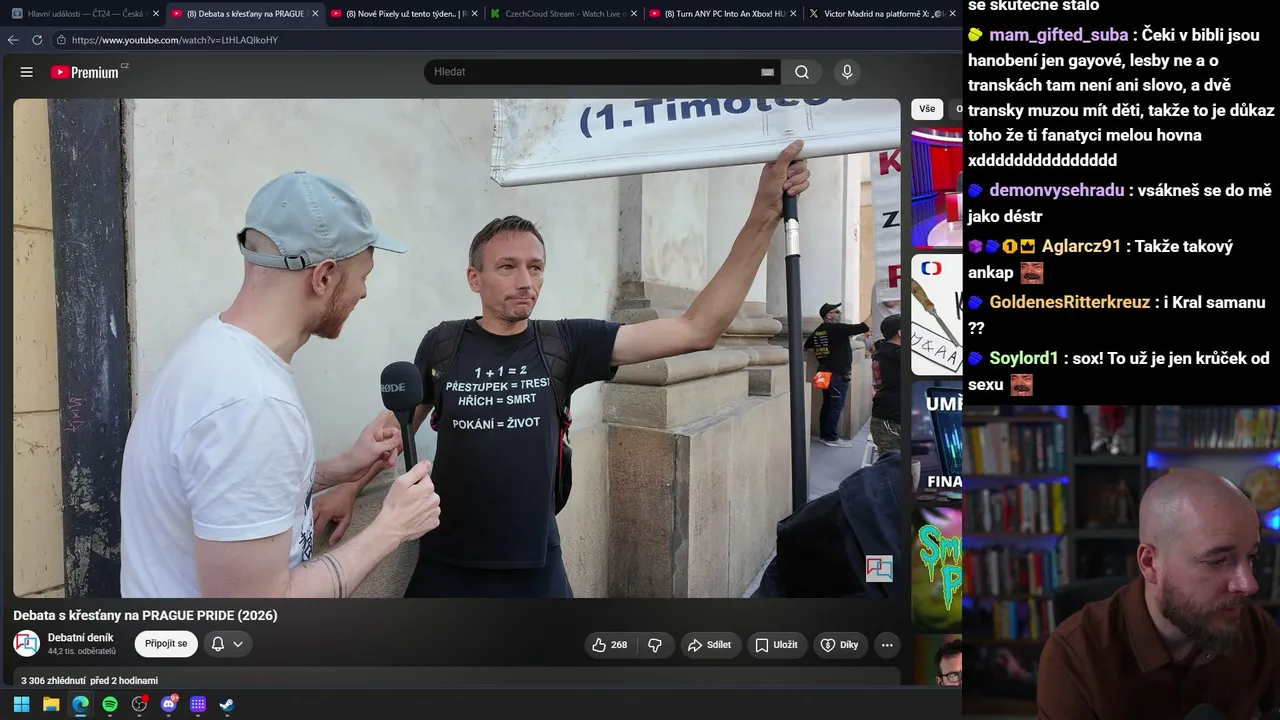The height and width of the screenshot is (720, 1280).
Task: Select the Vše filter chip
Action: (x=927, y=109)
